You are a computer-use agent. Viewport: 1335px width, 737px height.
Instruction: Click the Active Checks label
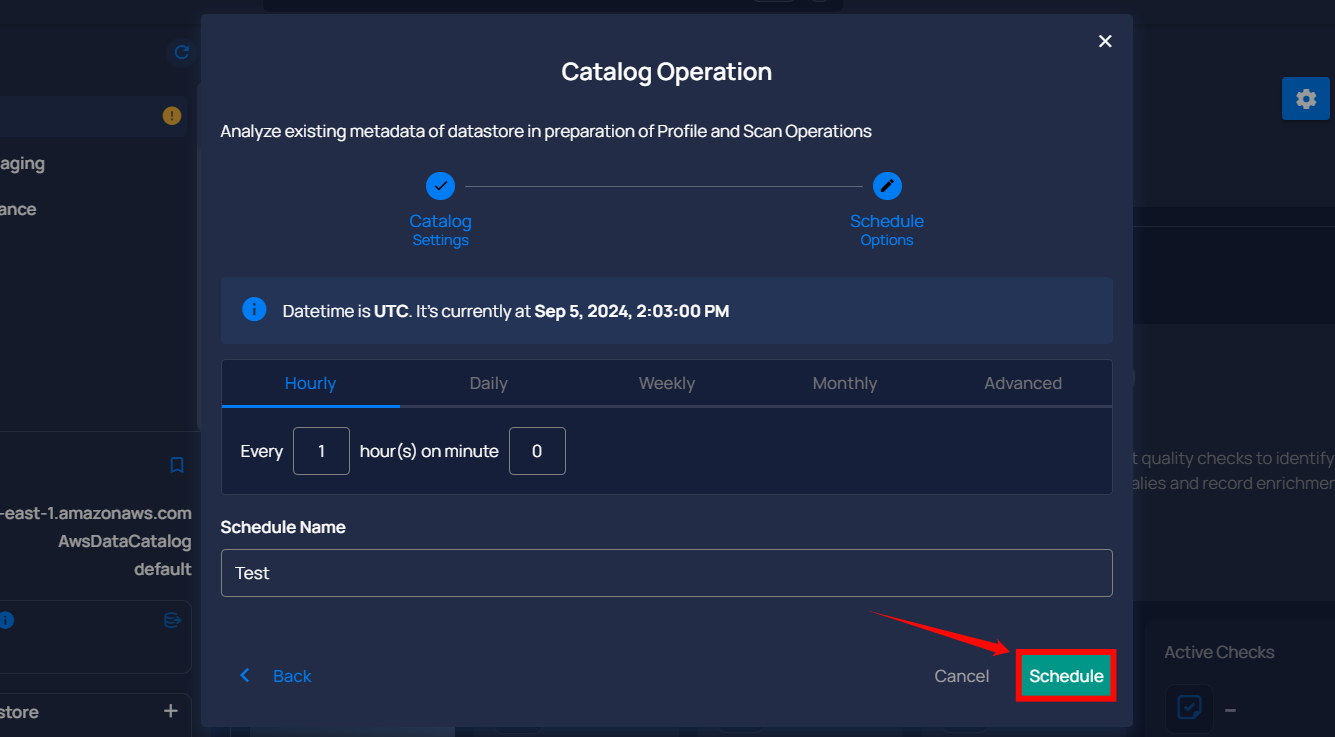(x=1219, y=652)
